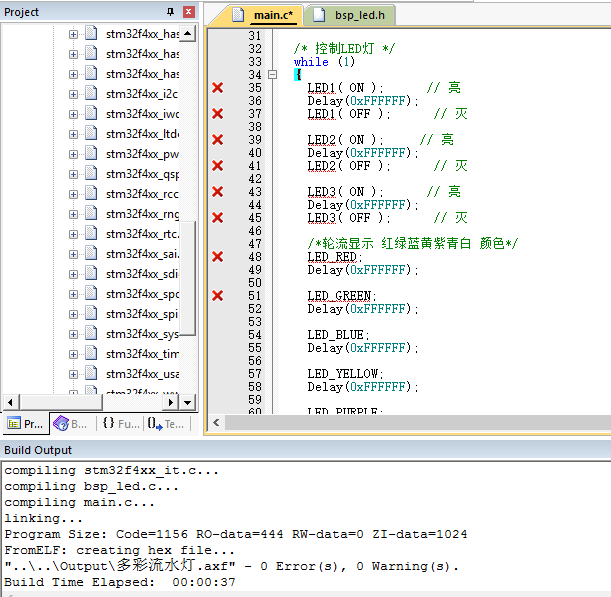Click the file icon of stm32f4xx_i2c
The height and width of the screenshot is (597, 611).
(x=92, y=94)
